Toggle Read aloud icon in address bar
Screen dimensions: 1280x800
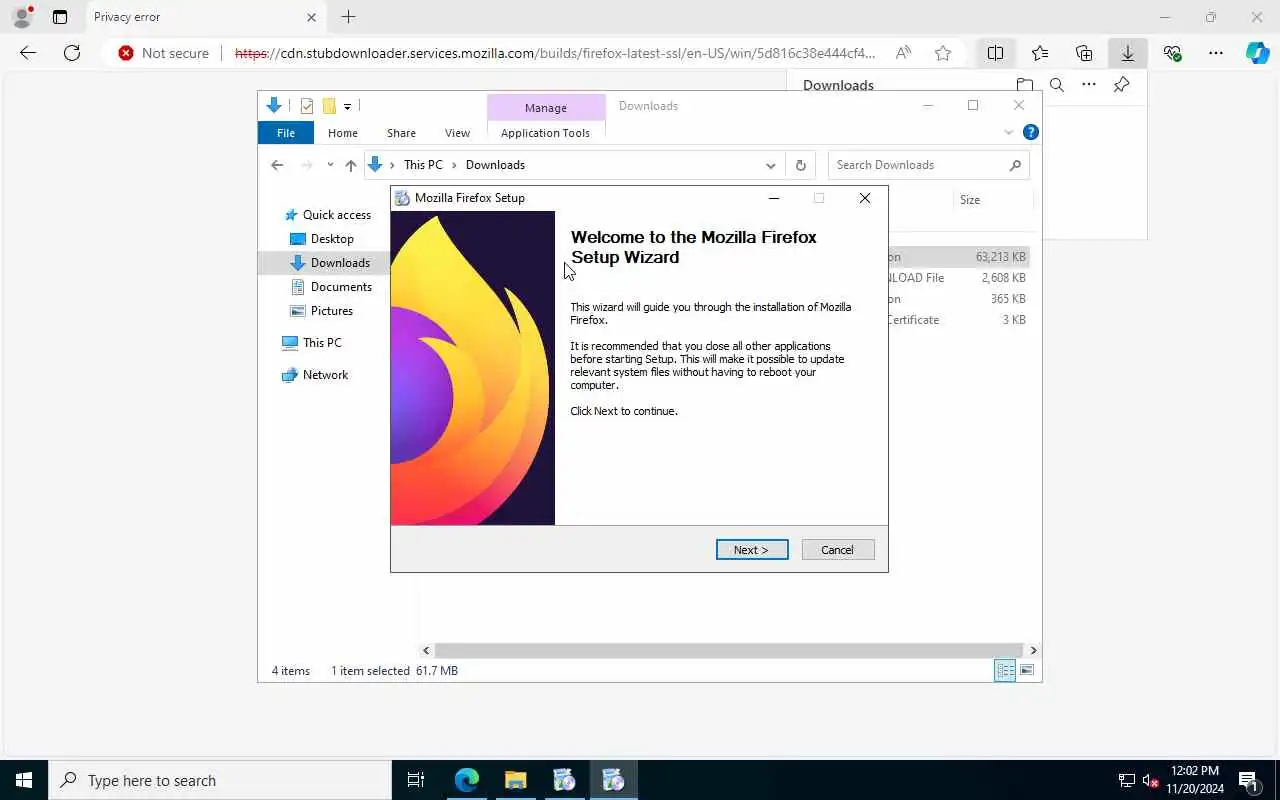point(903,53)
